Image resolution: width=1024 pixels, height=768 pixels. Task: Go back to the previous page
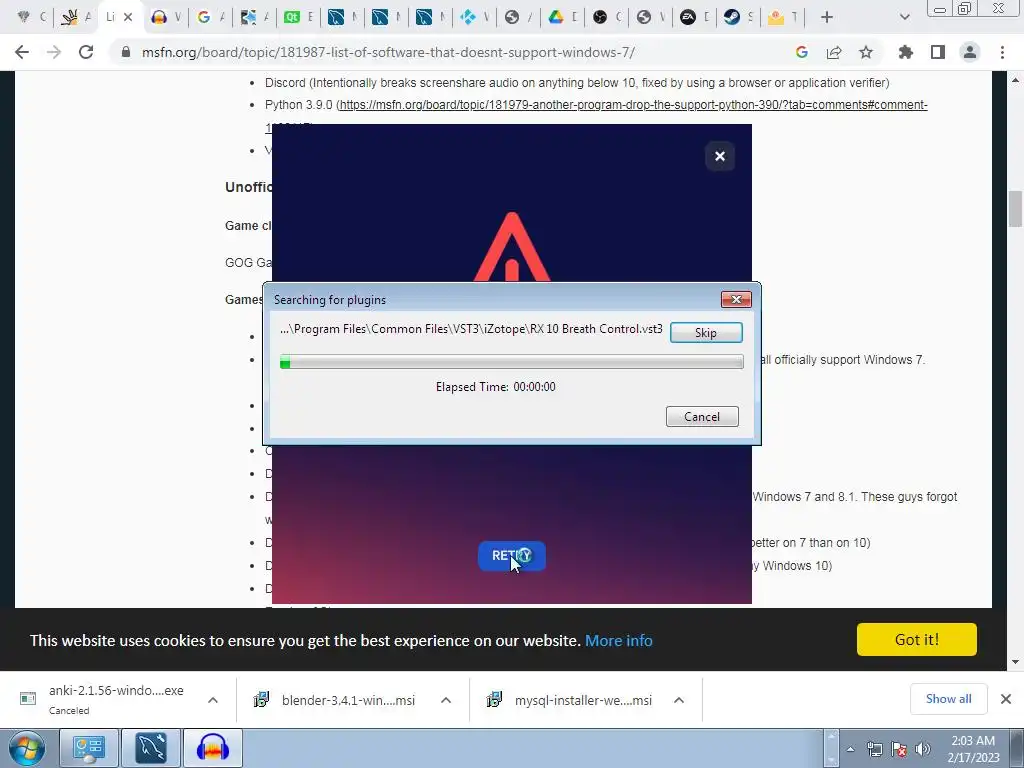click(22, 52)
